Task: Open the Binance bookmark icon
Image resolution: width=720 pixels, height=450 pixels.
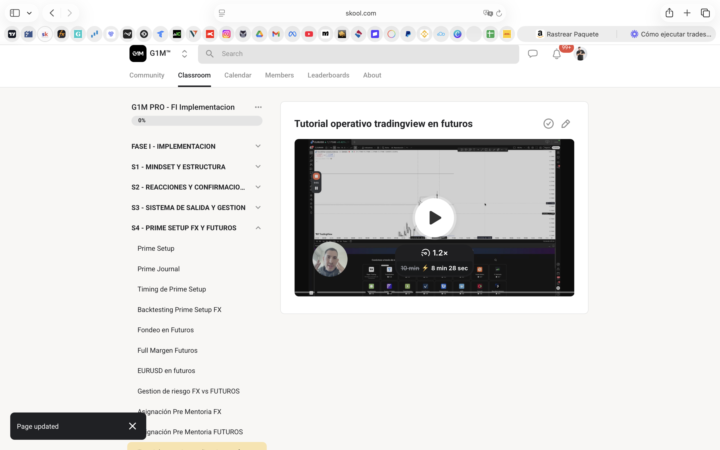Action: tap(424, 34)
